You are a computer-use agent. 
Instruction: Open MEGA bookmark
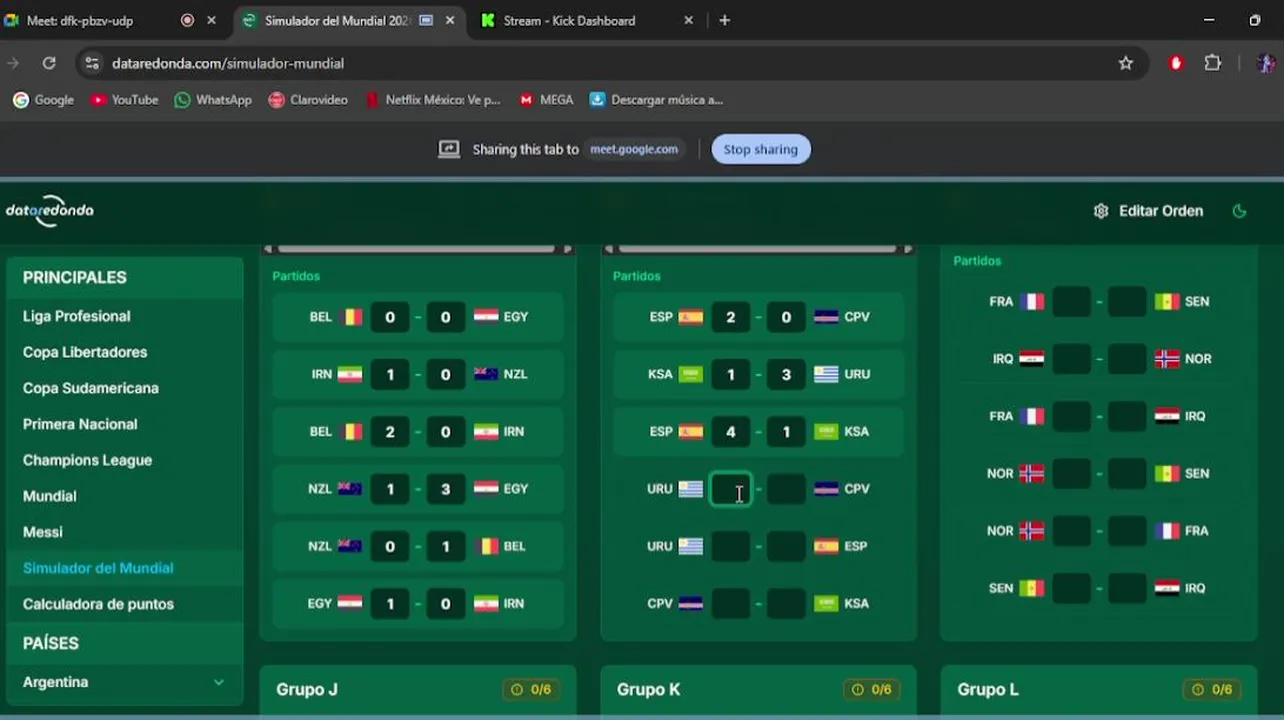[546, 100]
